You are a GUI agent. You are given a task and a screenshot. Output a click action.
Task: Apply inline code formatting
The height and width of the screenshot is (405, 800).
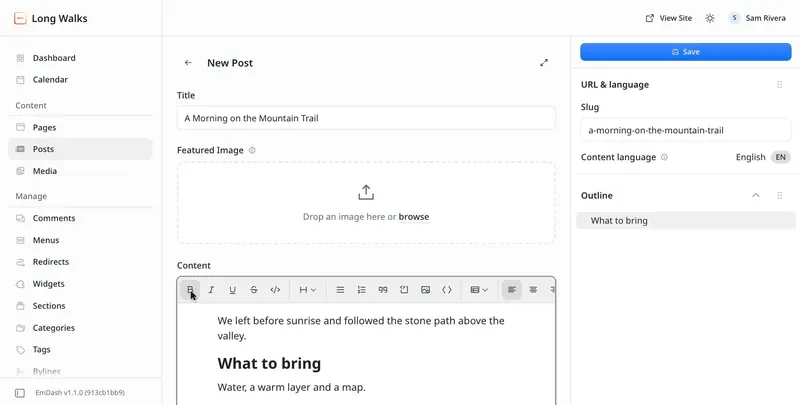coord(276,290)
